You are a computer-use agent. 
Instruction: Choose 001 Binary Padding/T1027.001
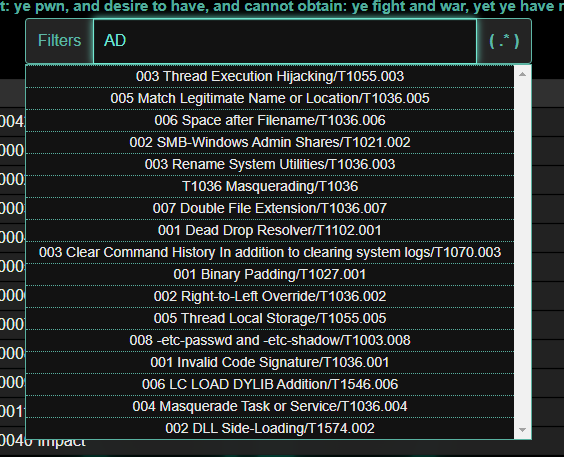tap(270, 274)
